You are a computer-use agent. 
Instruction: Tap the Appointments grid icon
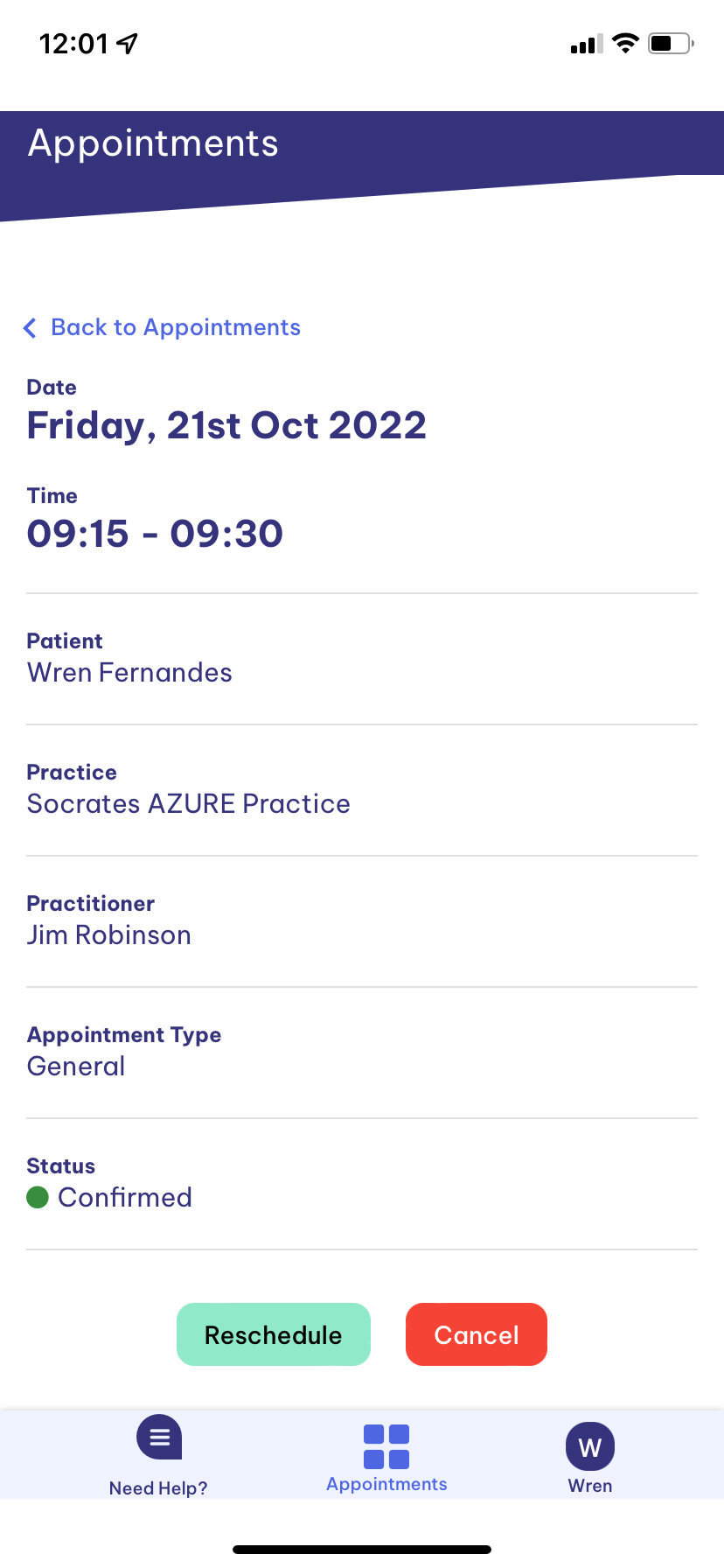click(386, 1446)
